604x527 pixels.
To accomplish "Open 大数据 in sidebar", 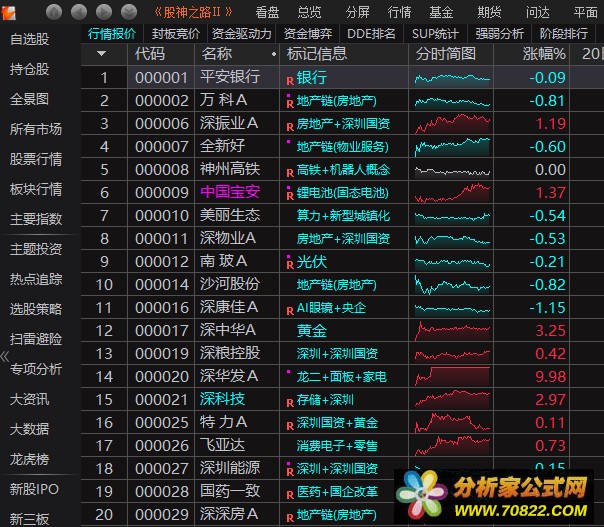I will (x=30, y=429).
